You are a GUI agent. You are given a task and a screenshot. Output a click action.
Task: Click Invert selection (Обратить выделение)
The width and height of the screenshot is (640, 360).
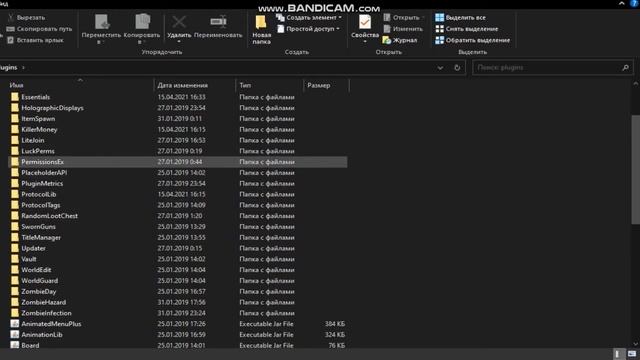[x=472, y=40]
